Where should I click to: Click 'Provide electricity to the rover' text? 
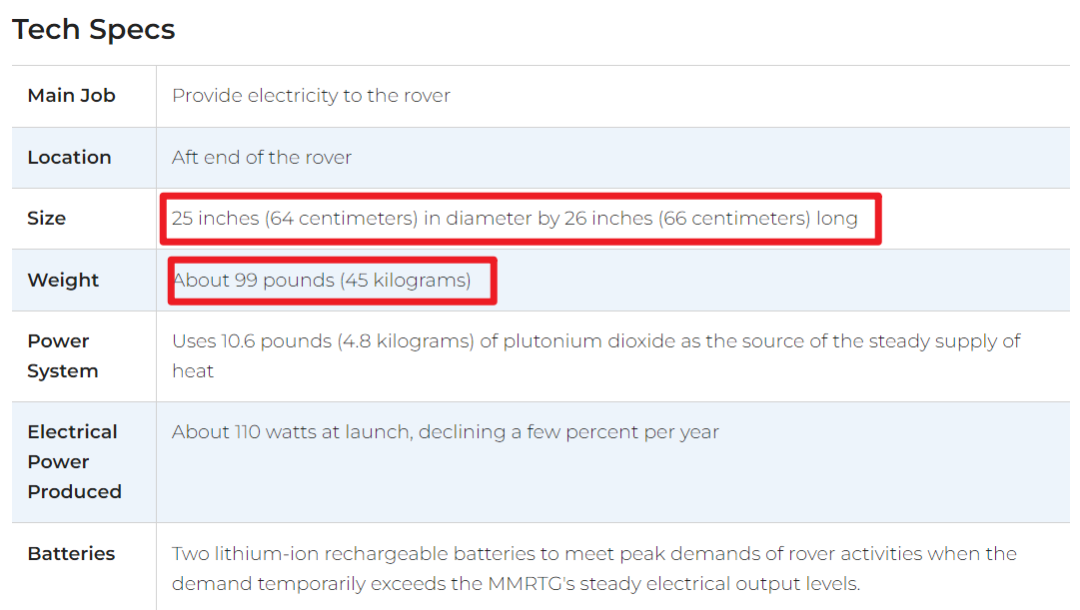coord(311,96)
